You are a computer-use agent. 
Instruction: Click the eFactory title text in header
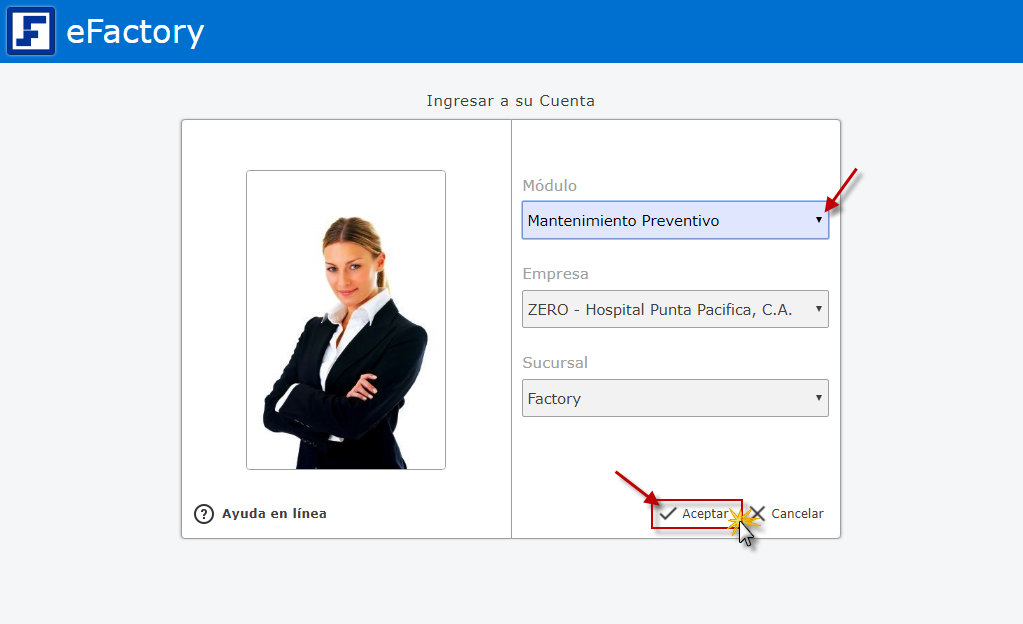click(135, 32)
